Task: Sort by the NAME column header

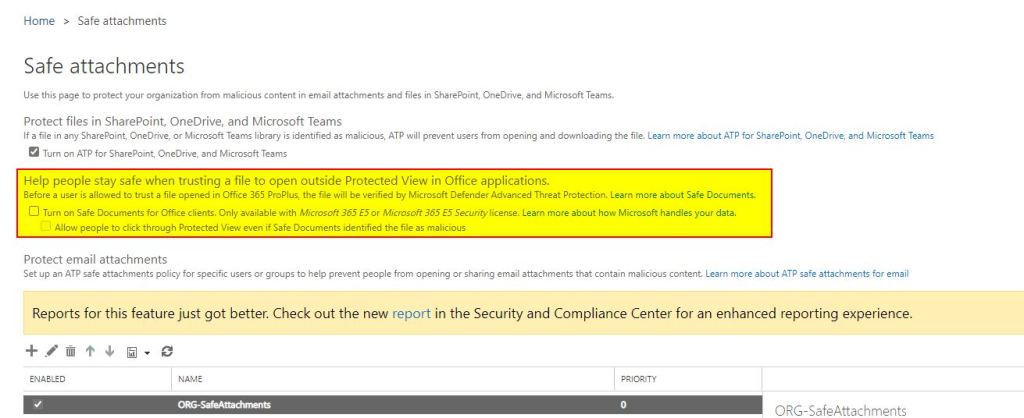Action: tap(190, 380)
